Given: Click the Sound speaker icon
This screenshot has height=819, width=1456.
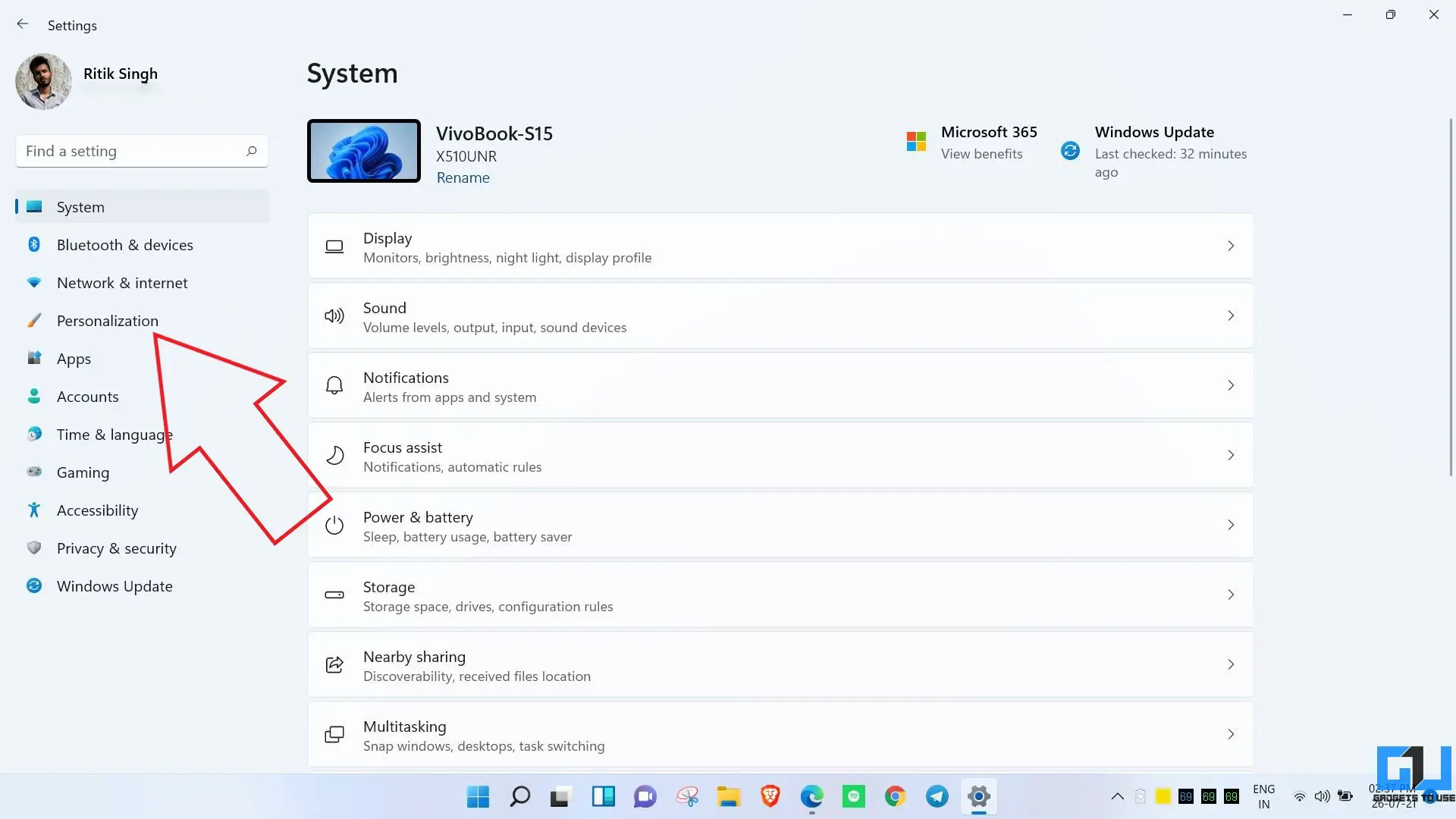Looking at the screenshot, I should pyautogui.click(x=334, y=316).
